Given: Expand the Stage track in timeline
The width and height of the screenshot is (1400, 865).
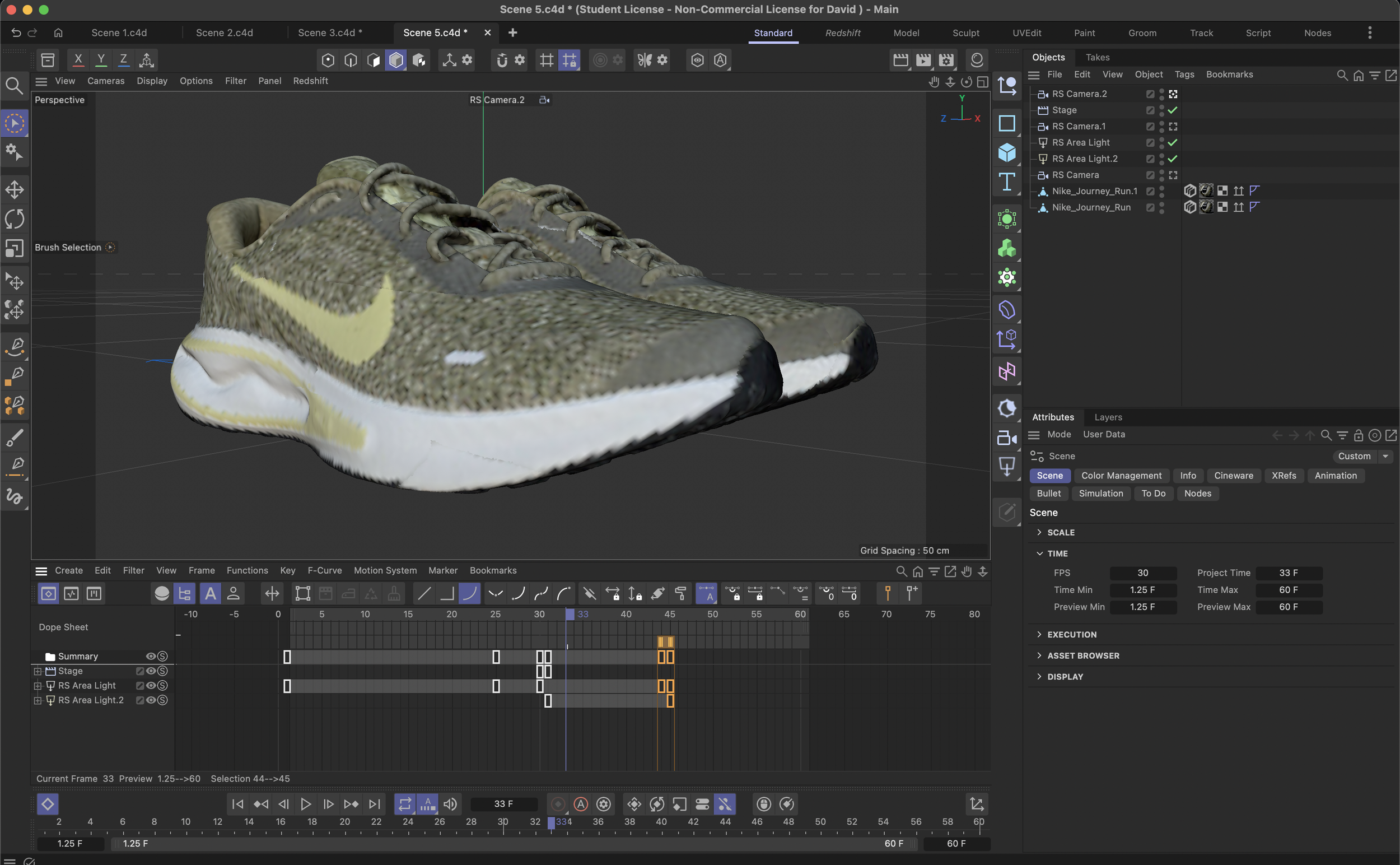Looking at the screenshot, I should point(38,671).
